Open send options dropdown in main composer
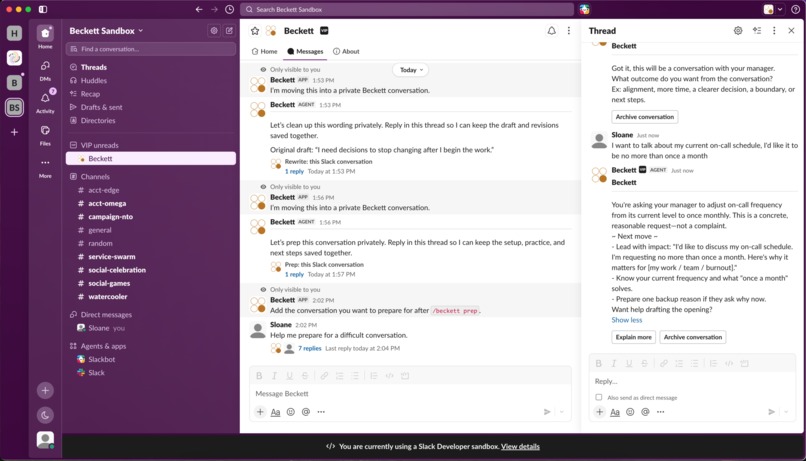The width and height of the screenshot is (806, 461). coord(562,412)
